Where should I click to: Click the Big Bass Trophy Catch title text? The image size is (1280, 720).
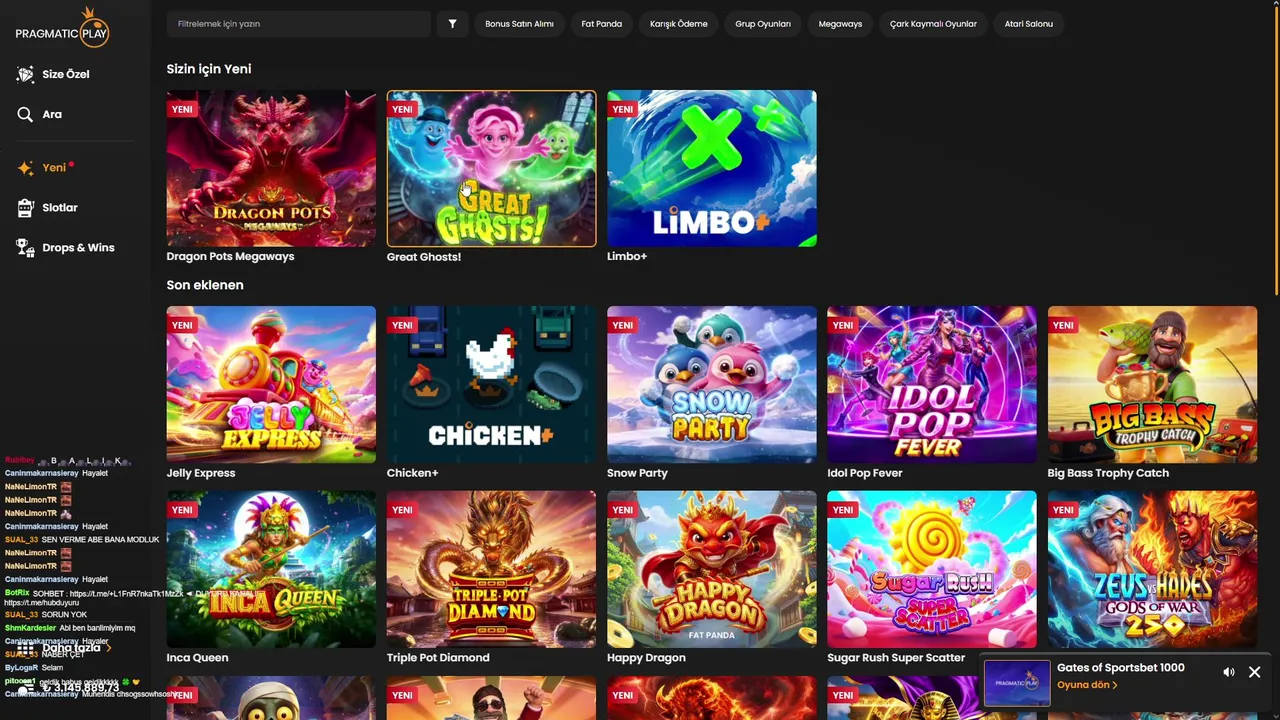coord(1108,473)
